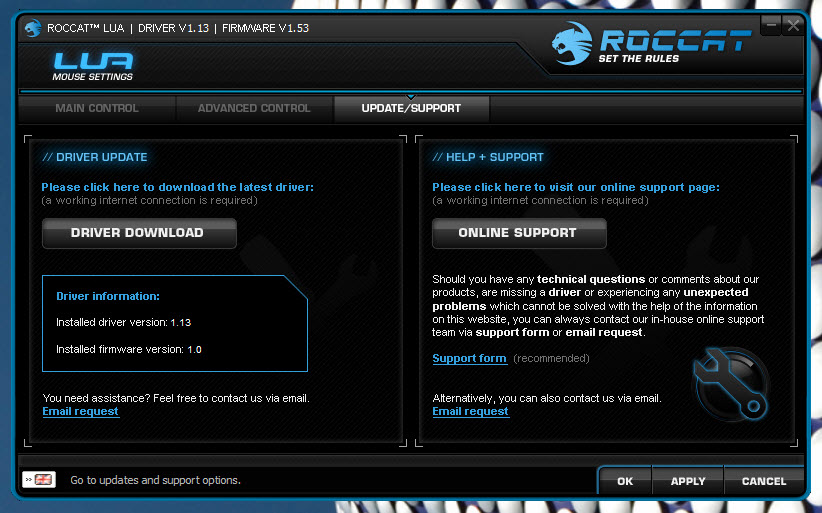The width and height of the screenshot is (822, 513).
Task: Open the Main Control tab
Action: pos(97,108)
